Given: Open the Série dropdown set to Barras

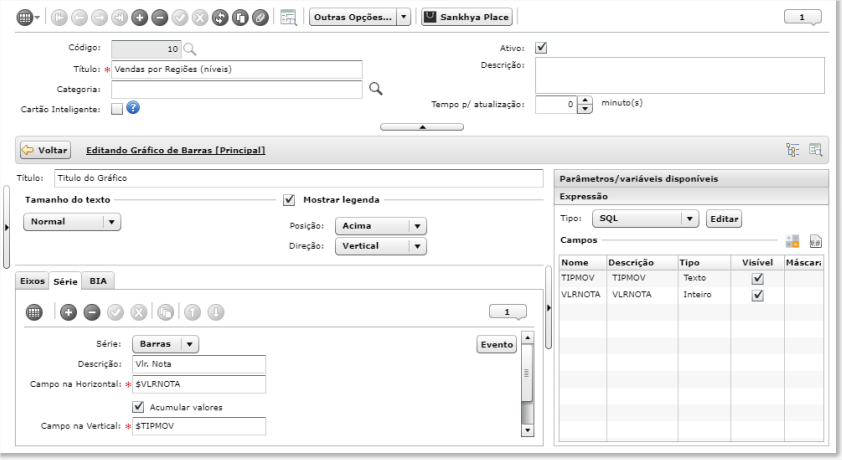Looking at the screenshot, I should tap(165, 344).
